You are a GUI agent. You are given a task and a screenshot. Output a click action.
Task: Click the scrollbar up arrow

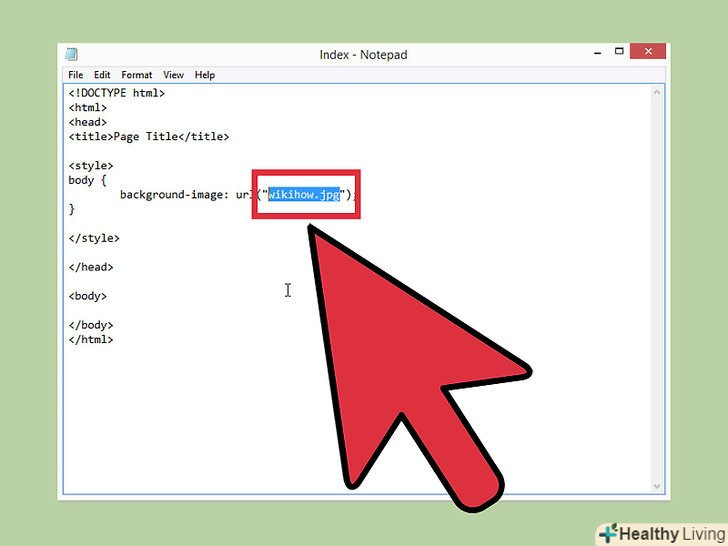(656, 92)
